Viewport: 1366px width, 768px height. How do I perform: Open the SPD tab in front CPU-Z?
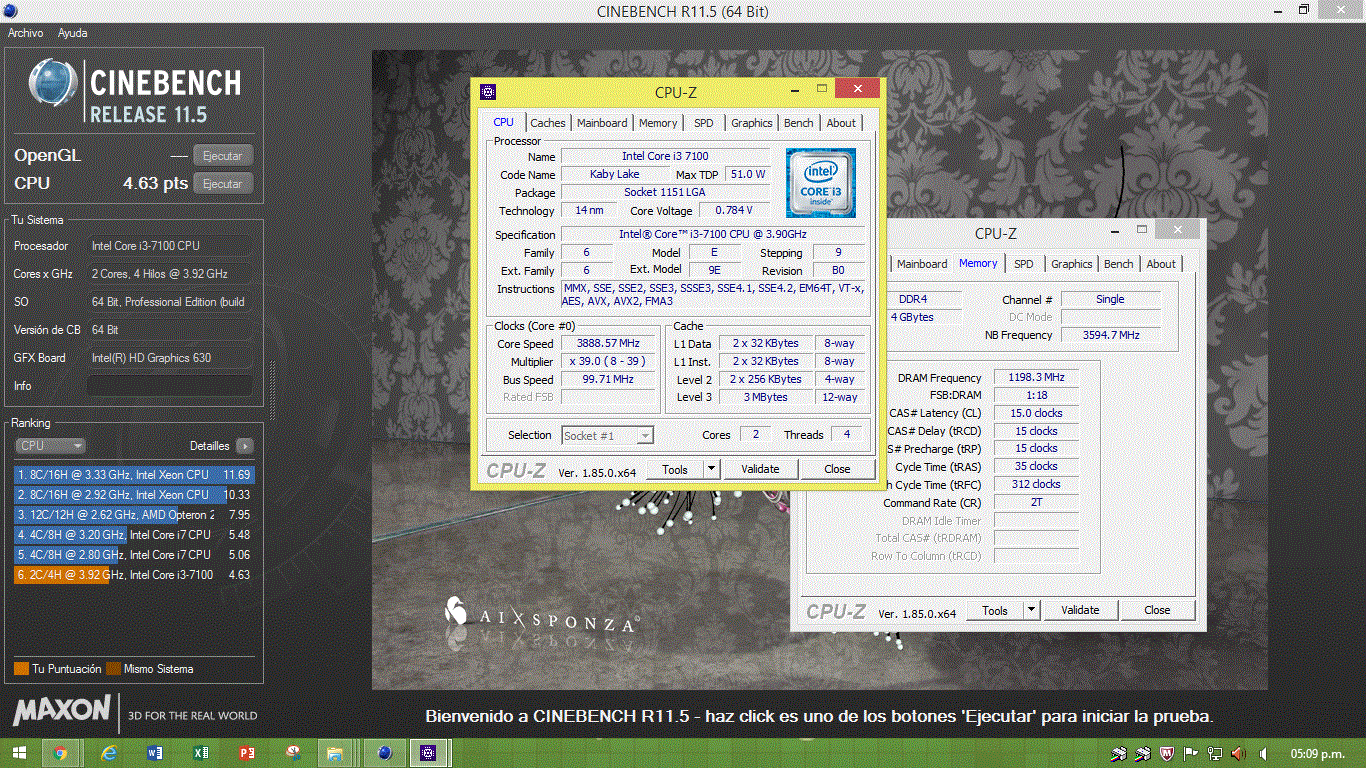point(704,123)
